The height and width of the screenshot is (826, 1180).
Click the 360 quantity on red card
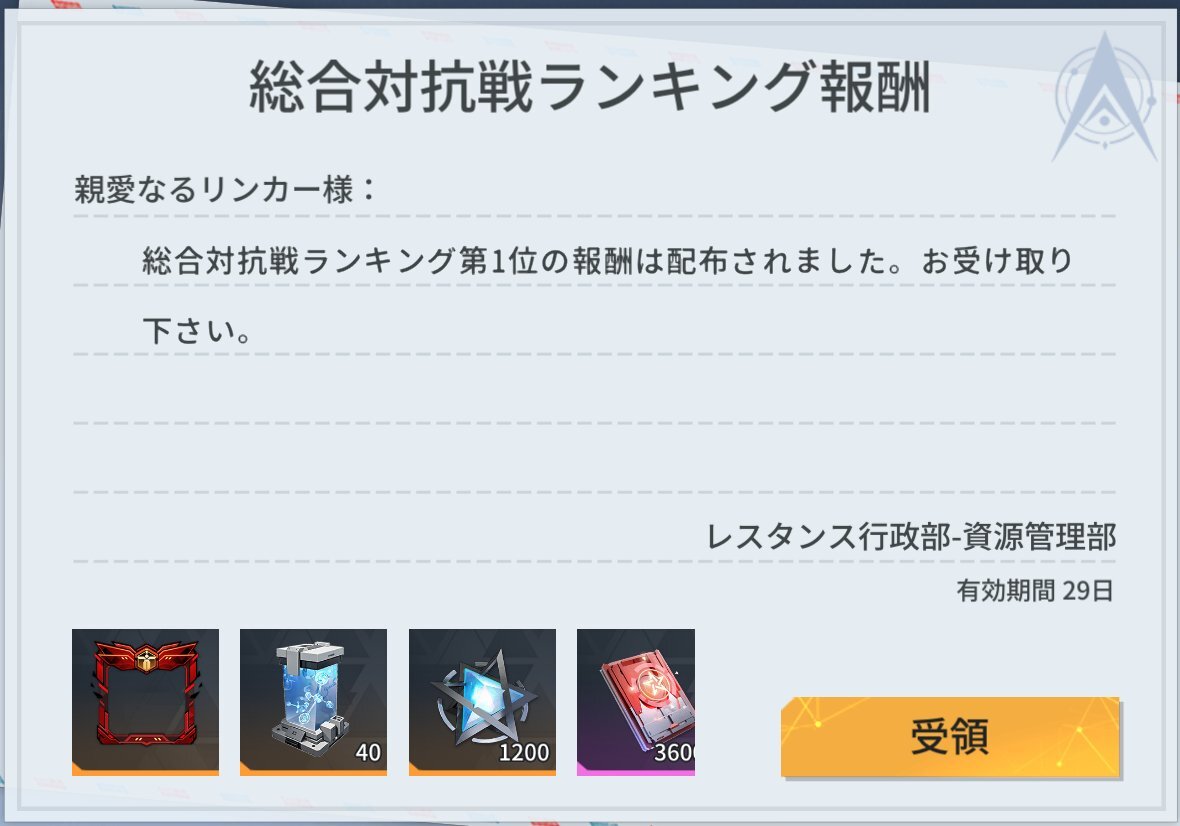pos(674,752)
